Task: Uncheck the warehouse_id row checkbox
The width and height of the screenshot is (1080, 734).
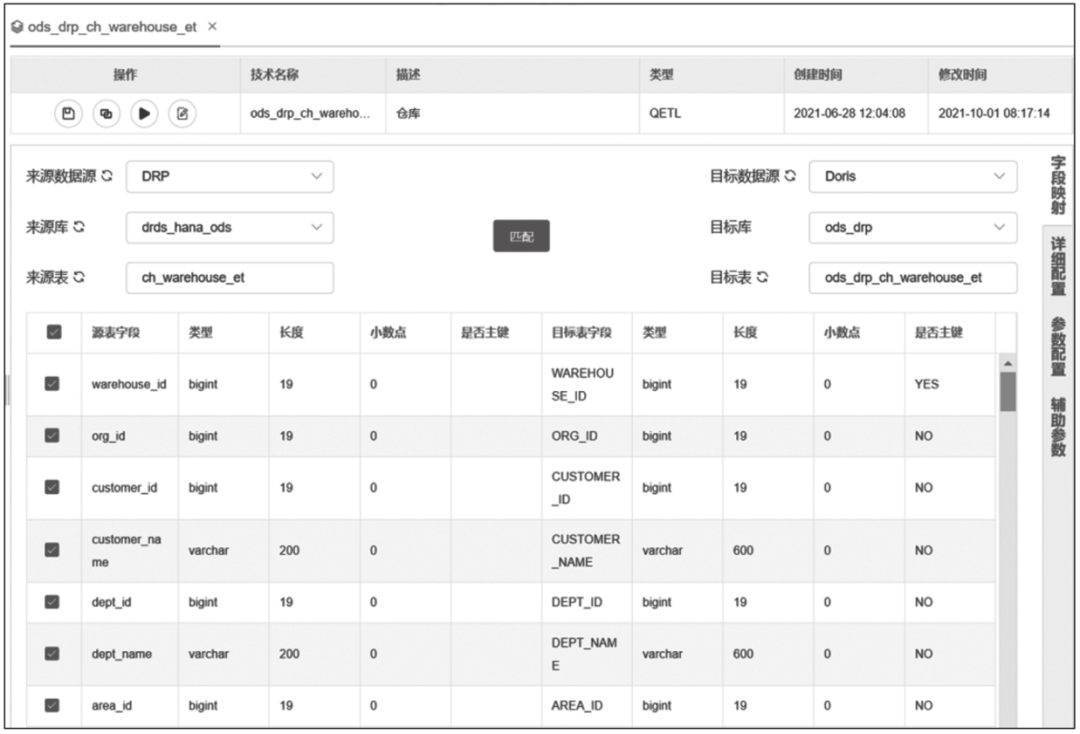Action: (x=52, y=384)
